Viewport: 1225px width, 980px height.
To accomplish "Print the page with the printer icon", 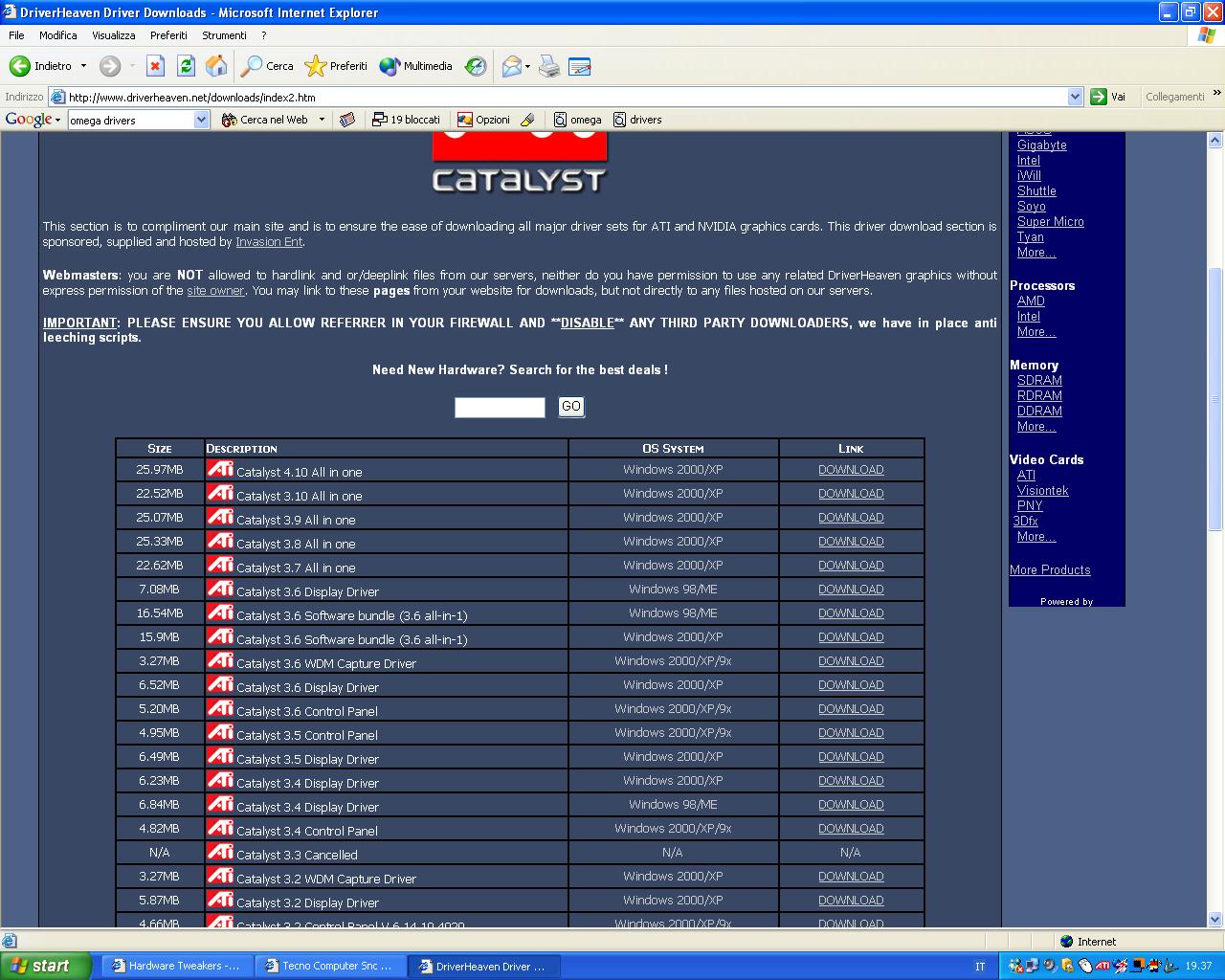I will point(549,66).
